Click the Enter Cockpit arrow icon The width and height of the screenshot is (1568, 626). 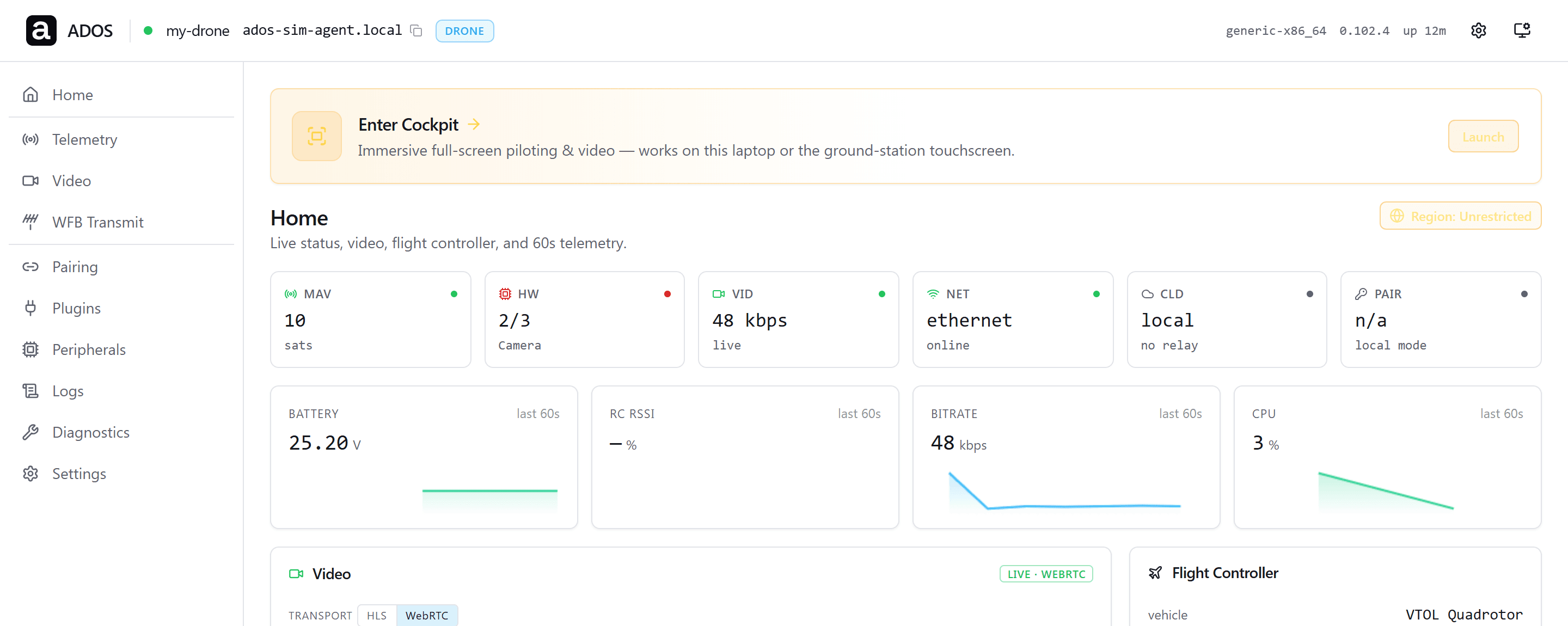(x=474, y=124)
